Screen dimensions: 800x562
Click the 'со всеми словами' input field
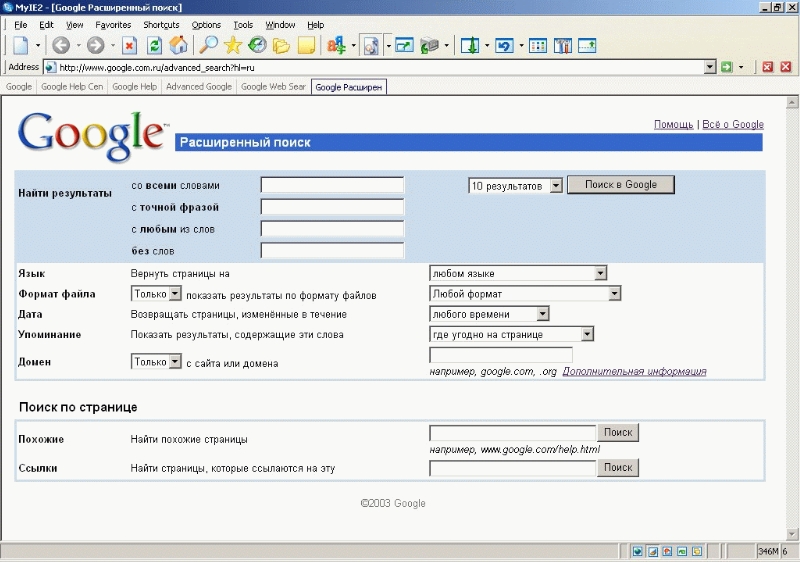click(x=332, y=185)
